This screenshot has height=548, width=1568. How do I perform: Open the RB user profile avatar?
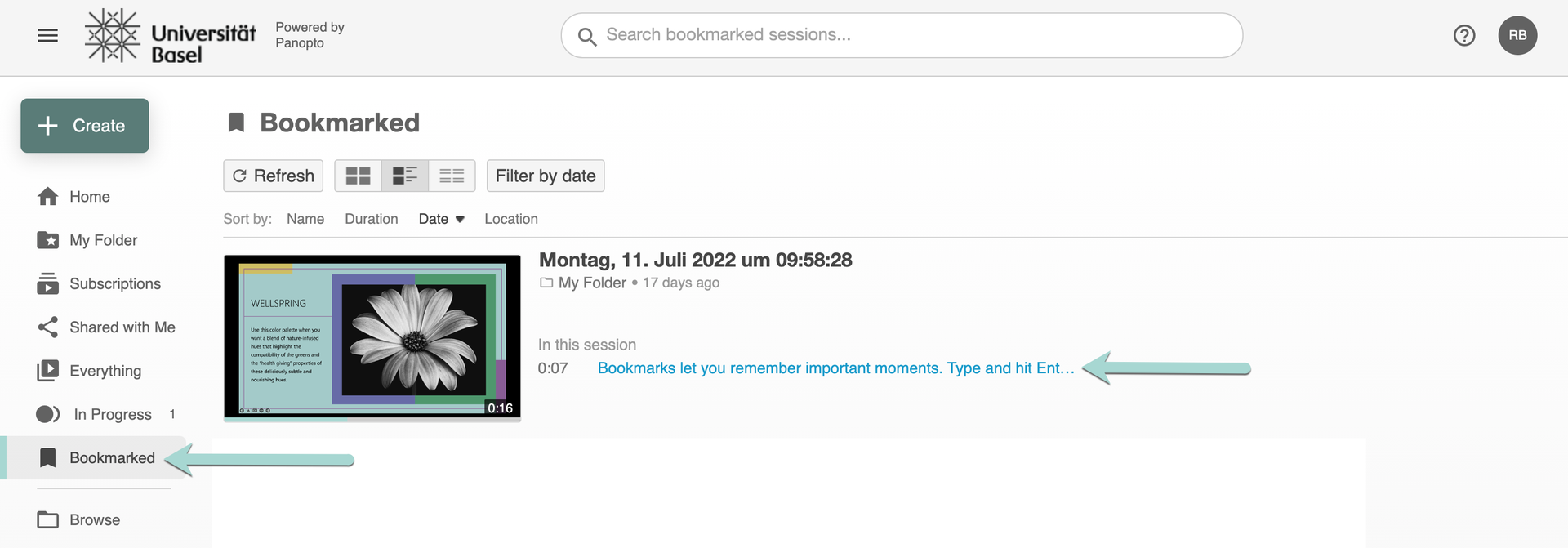coord(1517,35)
